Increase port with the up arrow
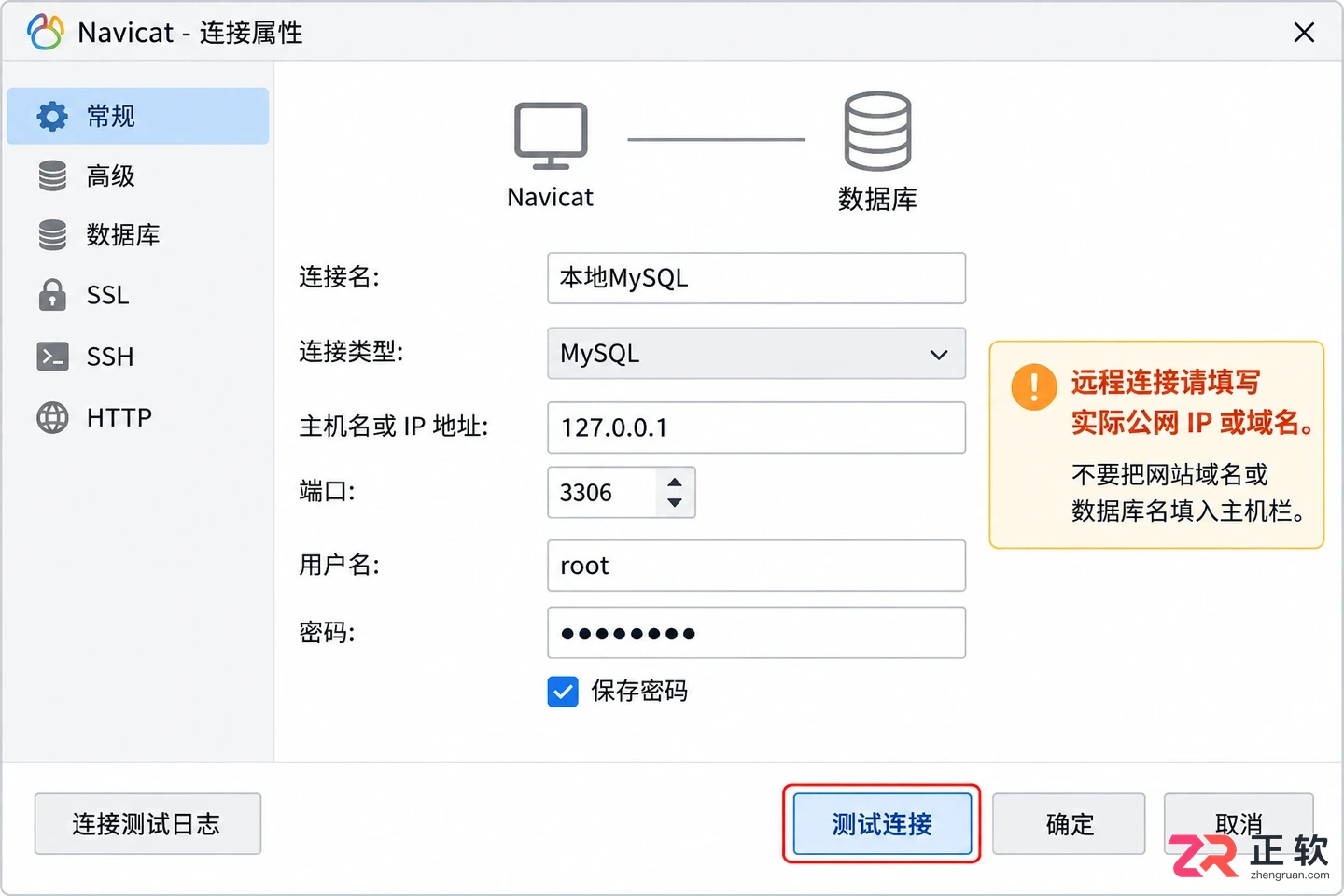Screen dimensions: 1344x896 (675, 482)
